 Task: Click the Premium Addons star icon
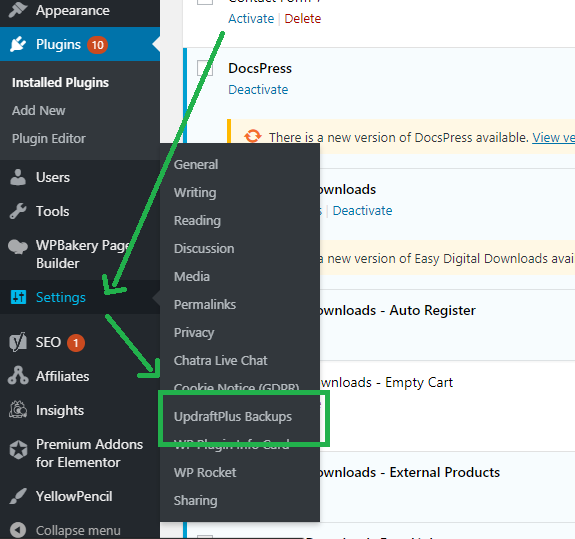[18, 450]
